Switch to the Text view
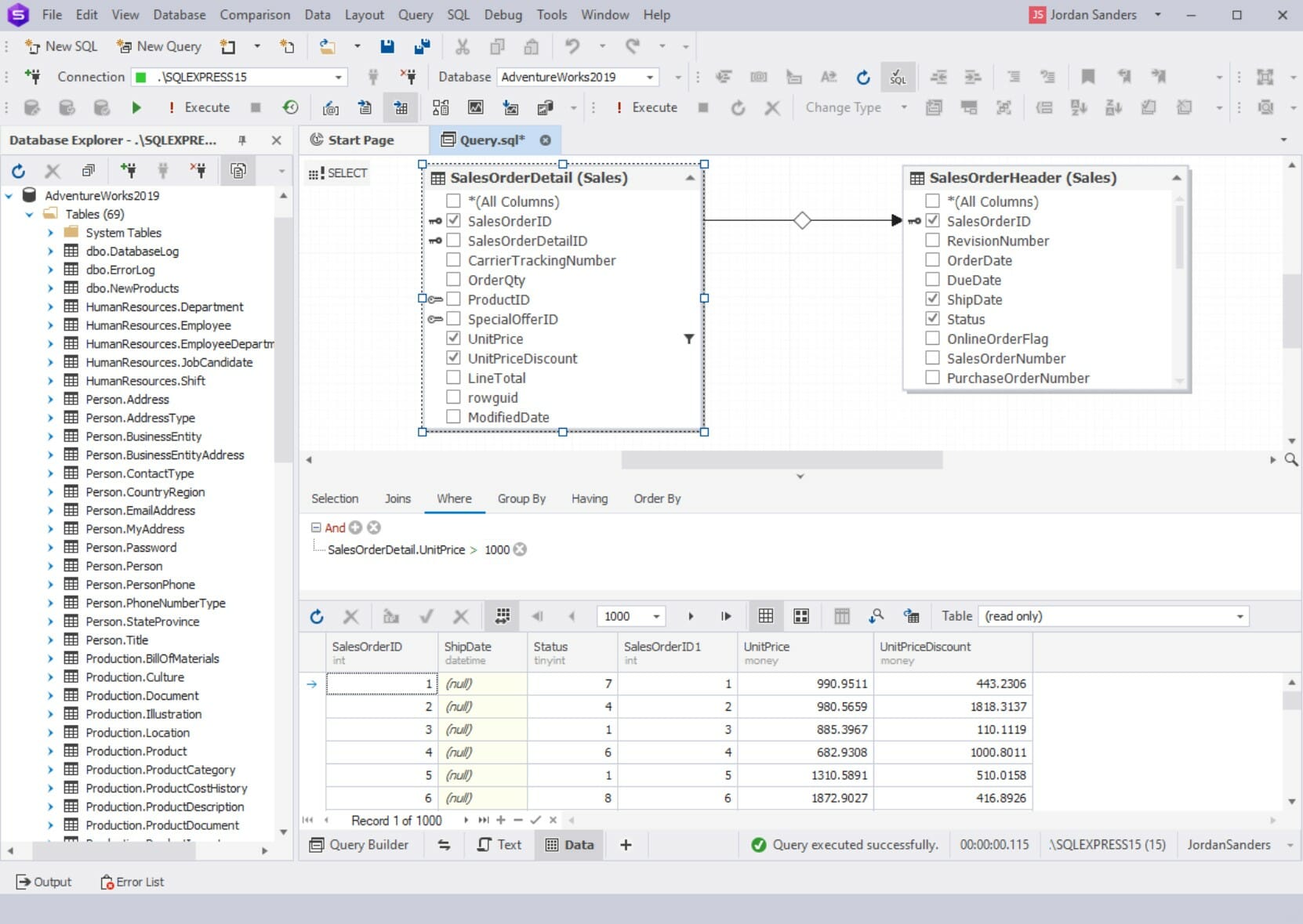The height and width of the screenshot is (924, 1303). 499,845
